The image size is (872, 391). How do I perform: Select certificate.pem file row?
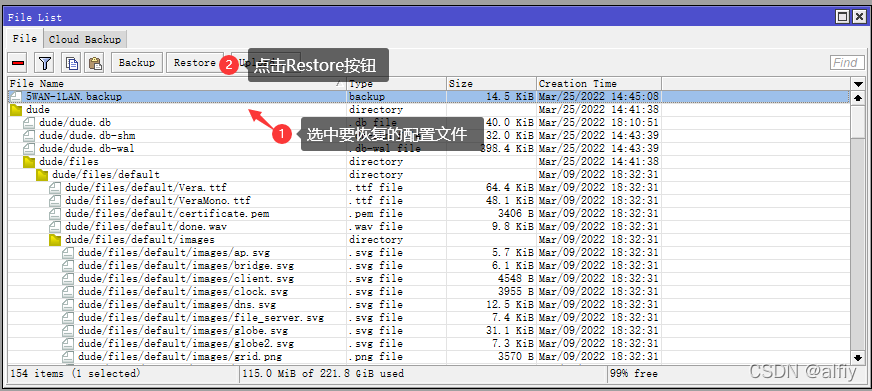pyautogui.click(x=429, y=214)
